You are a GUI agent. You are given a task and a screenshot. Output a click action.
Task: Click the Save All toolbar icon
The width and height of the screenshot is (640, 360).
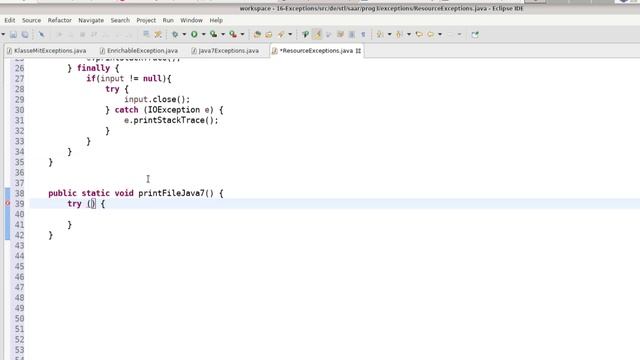(x=25, y=35)
